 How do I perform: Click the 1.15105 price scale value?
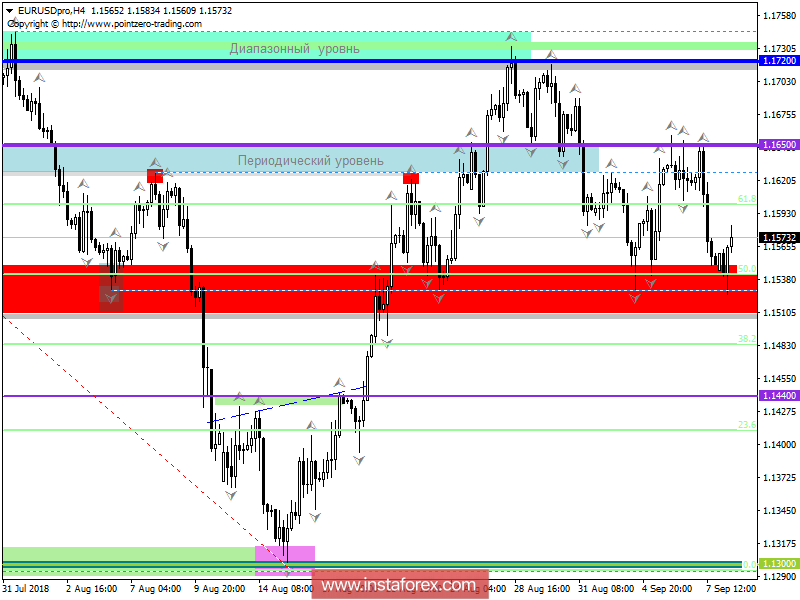[x=779, y=312]
